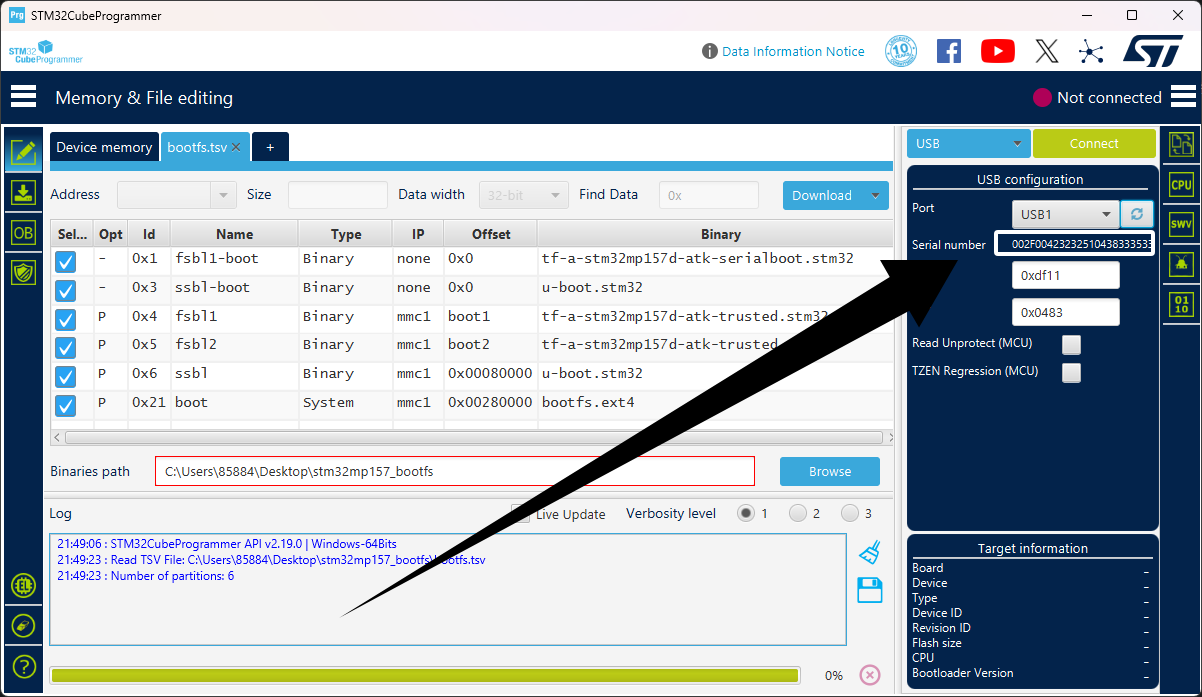The height and width of the screenshot is (697, 1202).
Task: Open the Data width 32-bit dropdown
Action: pyautogui.click(x=524, y=195)
